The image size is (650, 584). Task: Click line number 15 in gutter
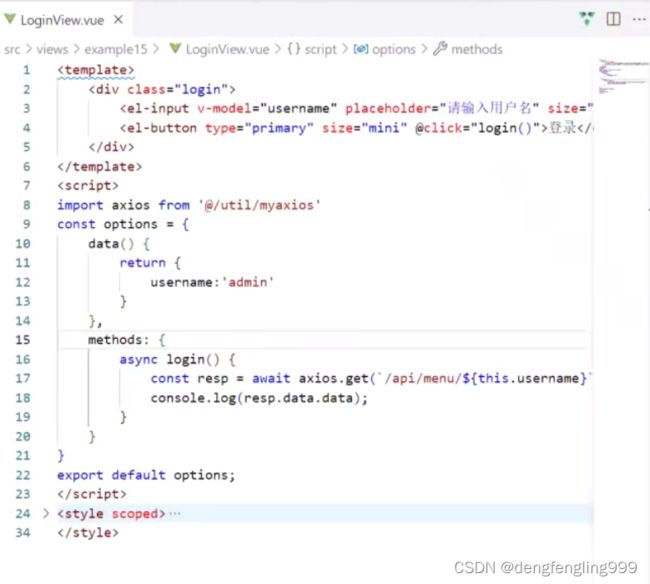(23, 340)
